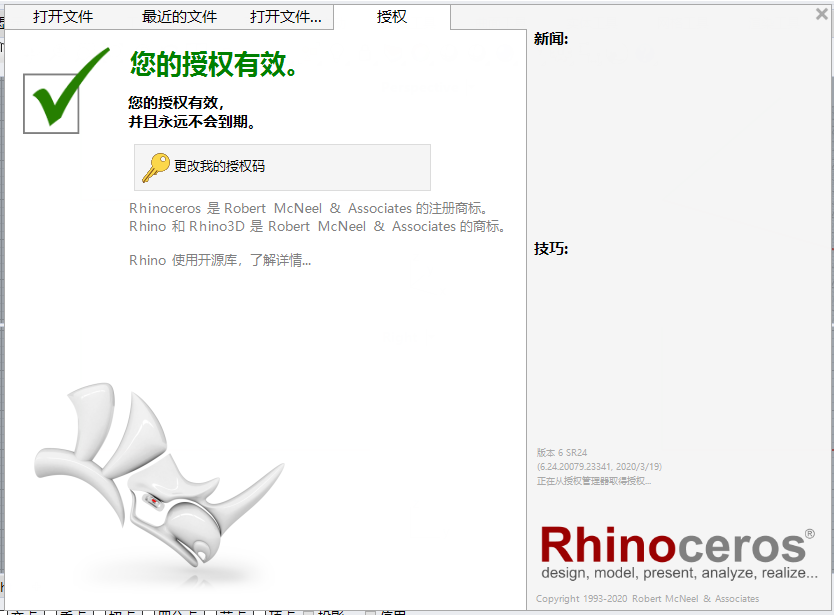Toggle the 顶点 osnap checkbox
This screenshot has height=615, width=834.
(264, 612)
